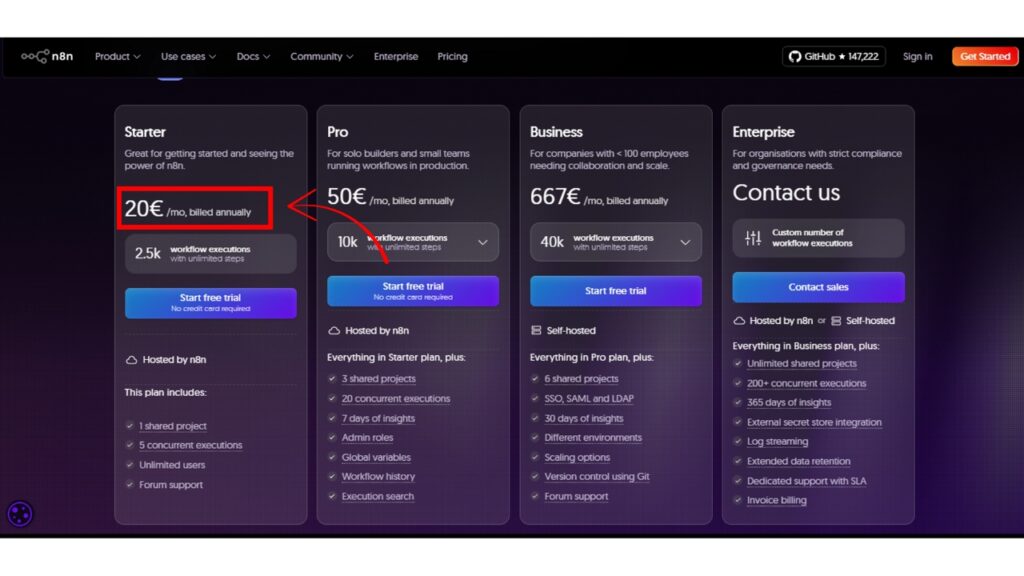This screenshot has width=1024, height=576.
Task: Expand the Product navigation menu
Action: [x=117, y=57]
